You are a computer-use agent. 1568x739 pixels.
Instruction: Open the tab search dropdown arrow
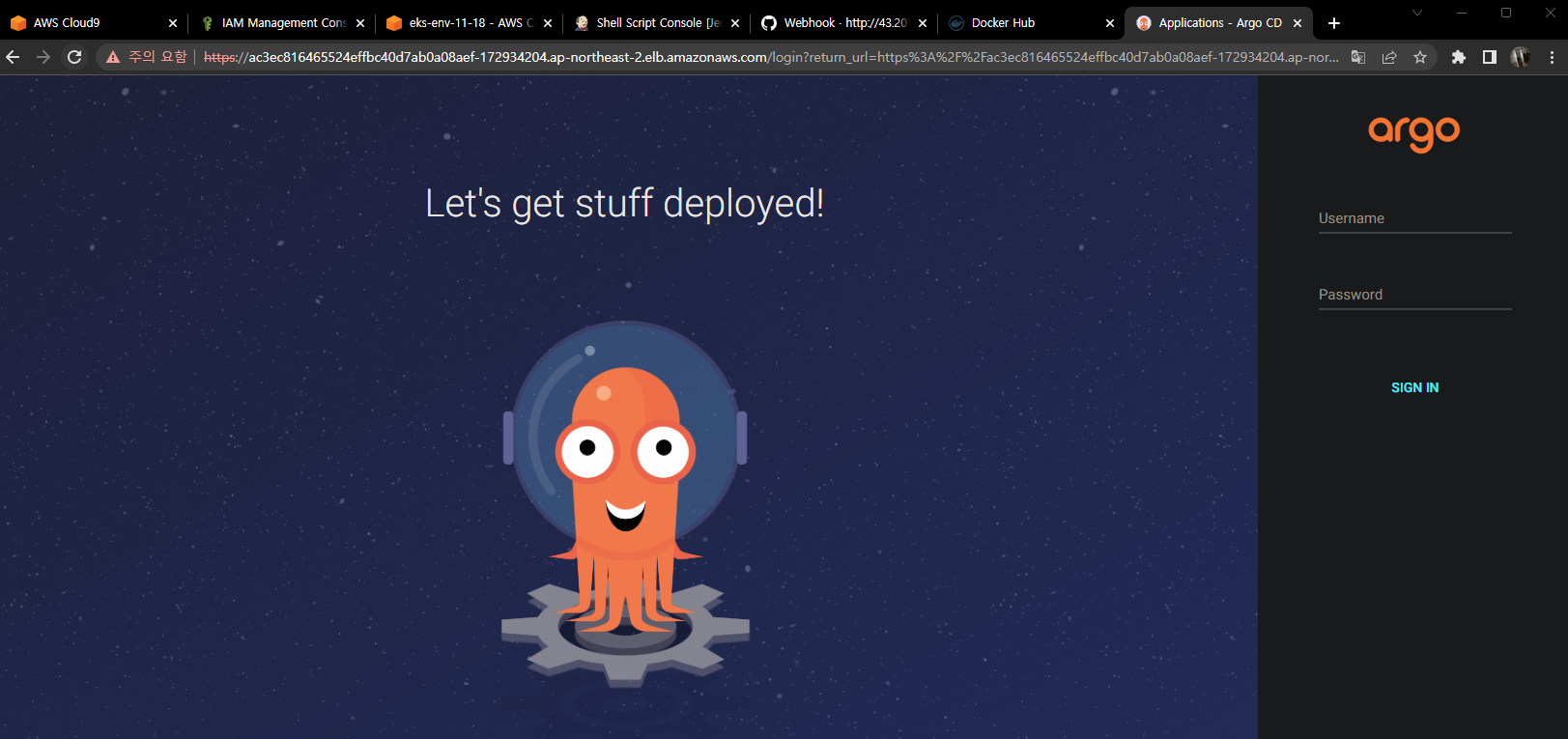point(1417,13)
